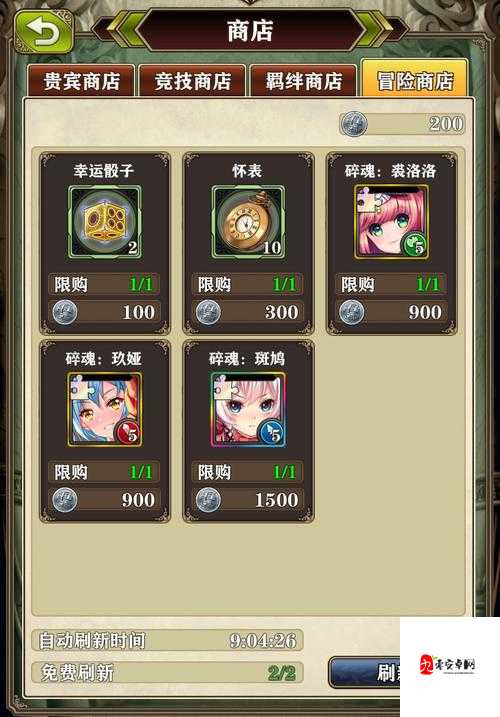Purchase 斑鸠 soul shard for 1500
The image size is (500, 717).
point(248,500)
